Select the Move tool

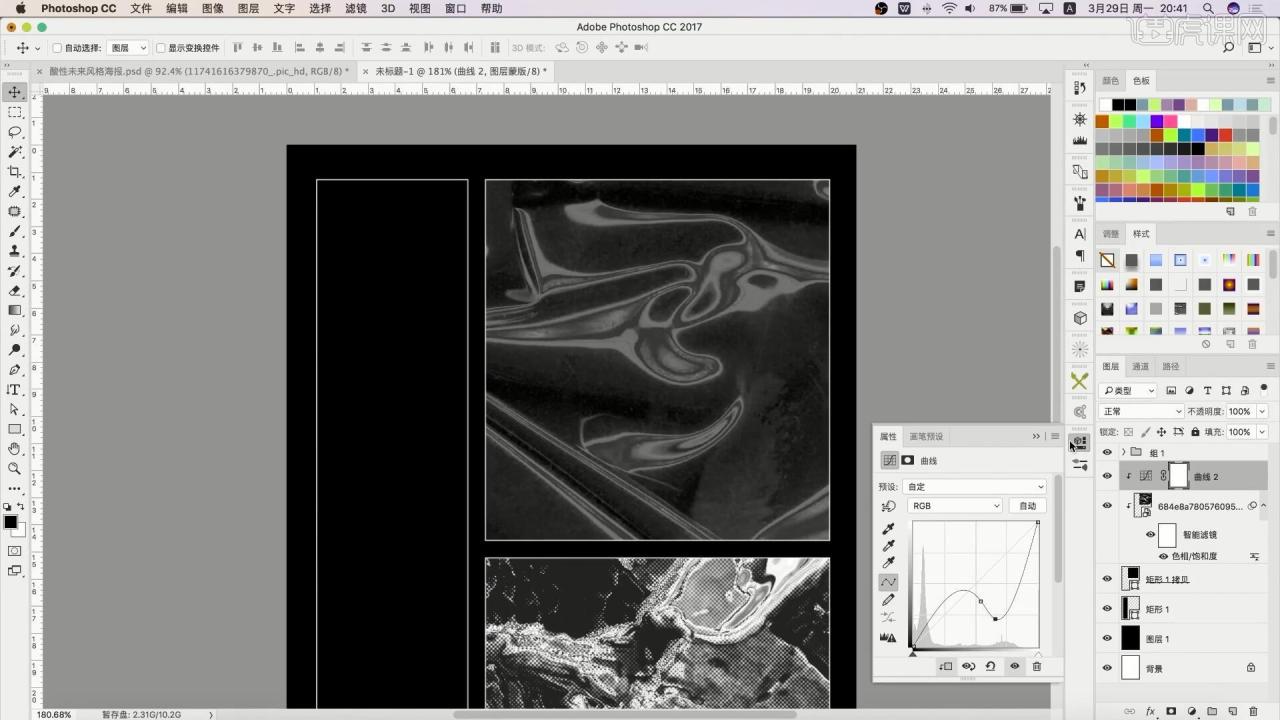click(15, 92)
